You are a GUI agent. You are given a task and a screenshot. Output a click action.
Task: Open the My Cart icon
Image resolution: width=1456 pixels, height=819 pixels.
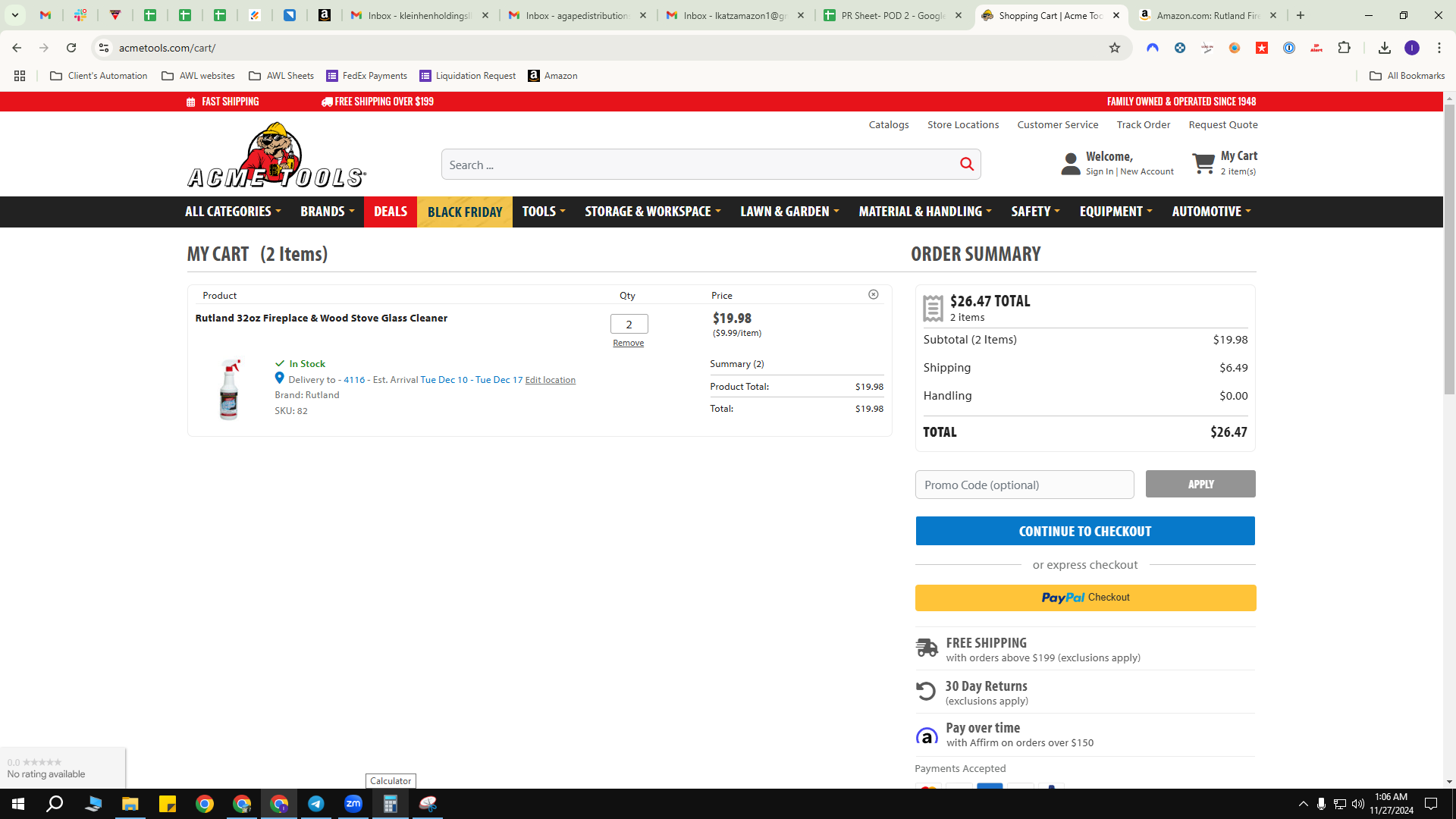[x=1203, y=163]
